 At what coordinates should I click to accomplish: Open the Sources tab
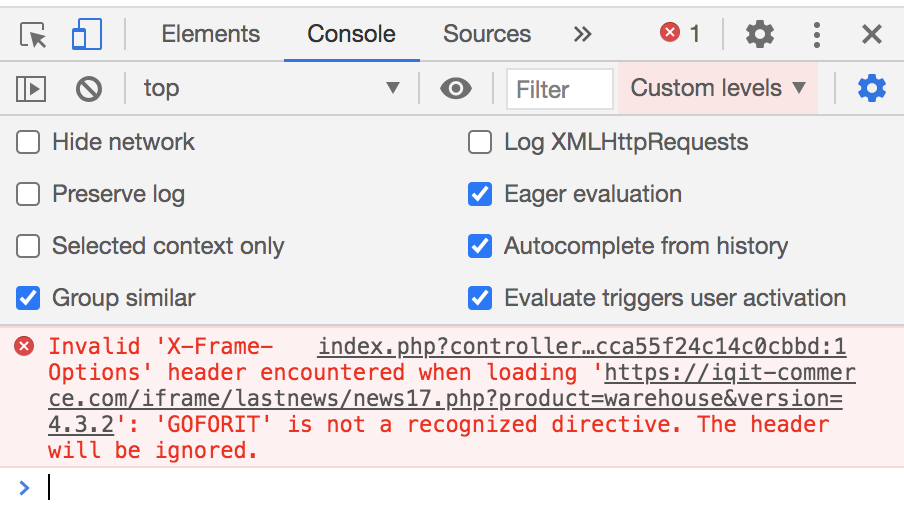pyautogui.click(x=487, y=35)
